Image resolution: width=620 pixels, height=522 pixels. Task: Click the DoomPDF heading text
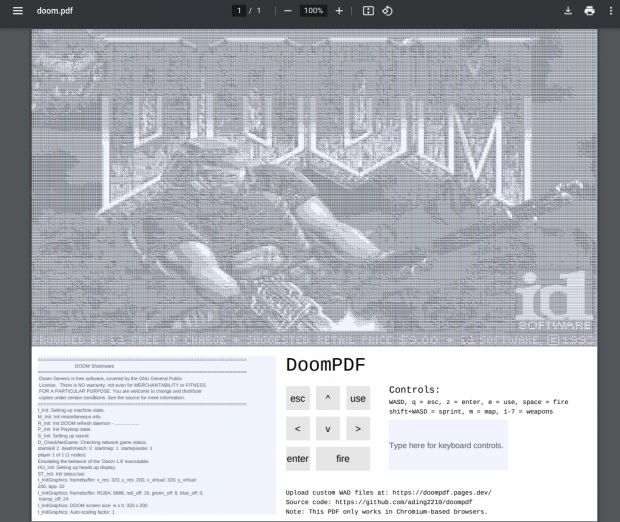325,365
